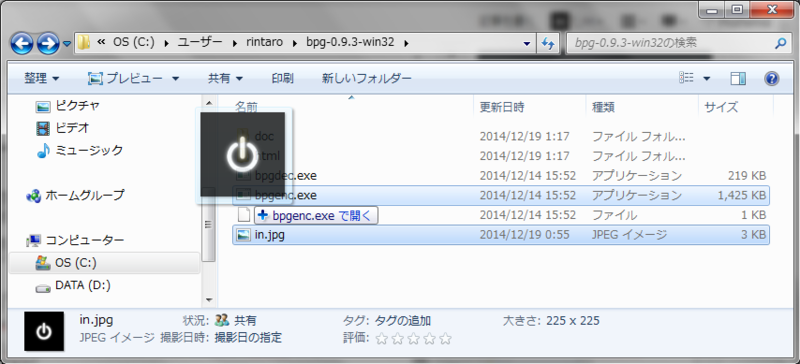
Task: Sort by the 更新日時 column header
Action: pos(502,107)
